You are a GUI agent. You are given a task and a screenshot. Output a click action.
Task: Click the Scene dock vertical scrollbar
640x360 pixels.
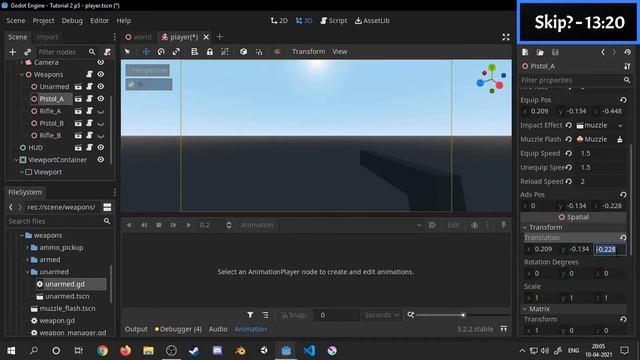coord(111,131)
